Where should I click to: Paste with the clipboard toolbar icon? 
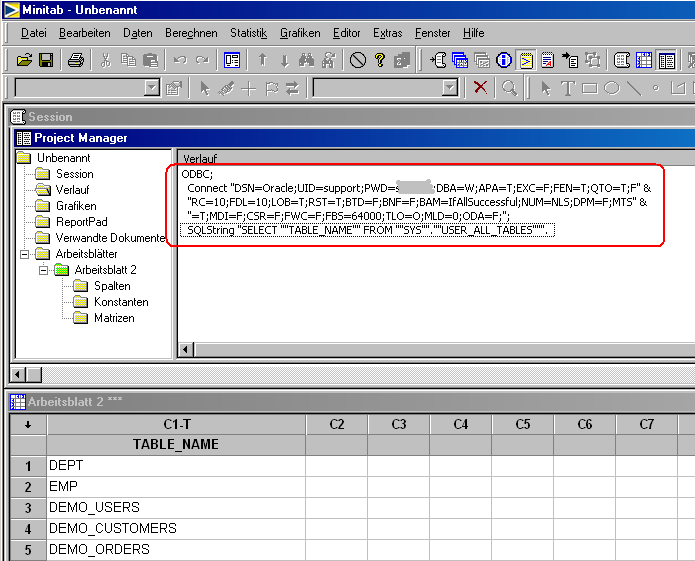click(x=151, y=60)
